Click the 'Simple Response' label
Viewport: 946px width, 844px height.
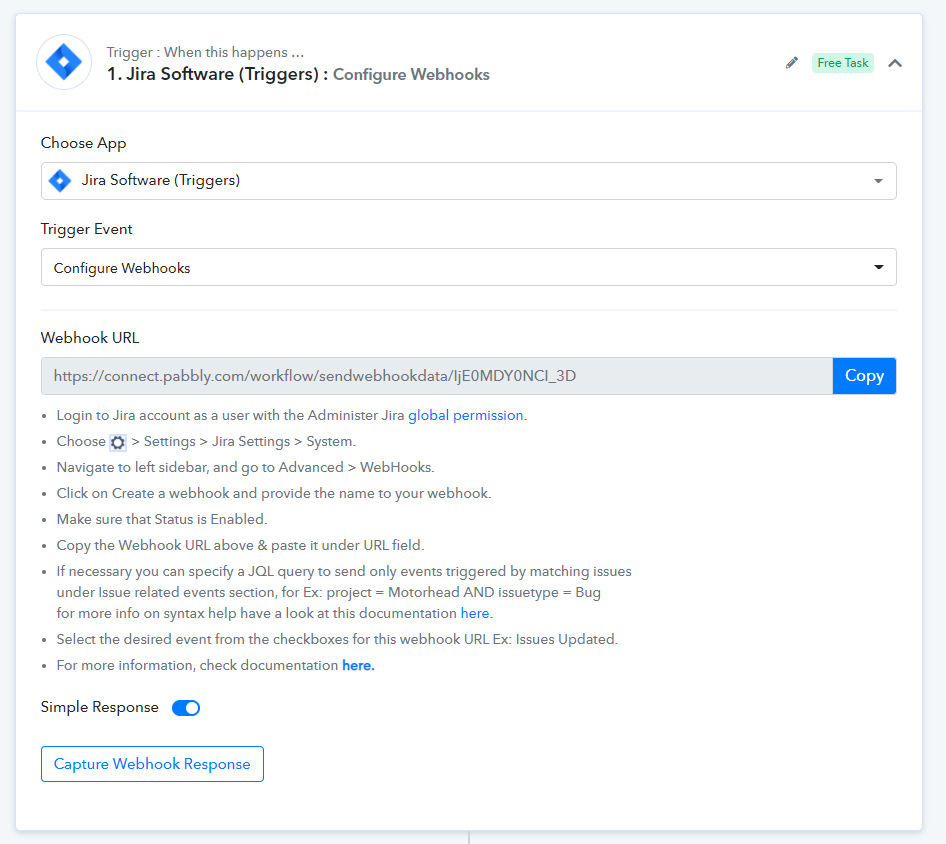coord(100,707)
